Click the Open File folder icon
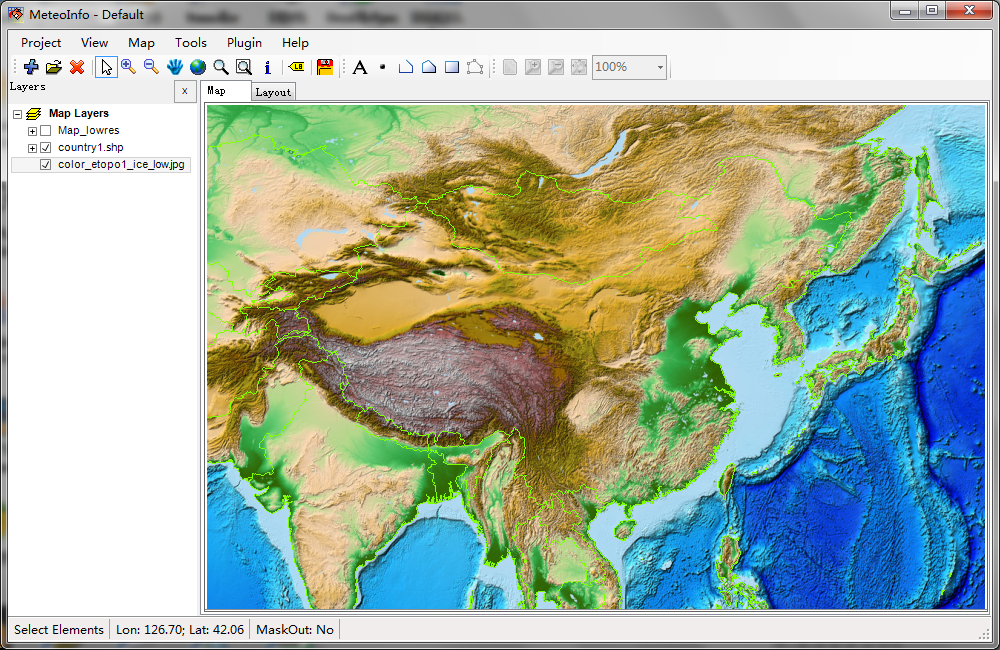Image resolution: width=1000 pixels, height=650 pixels. point(54,67)
